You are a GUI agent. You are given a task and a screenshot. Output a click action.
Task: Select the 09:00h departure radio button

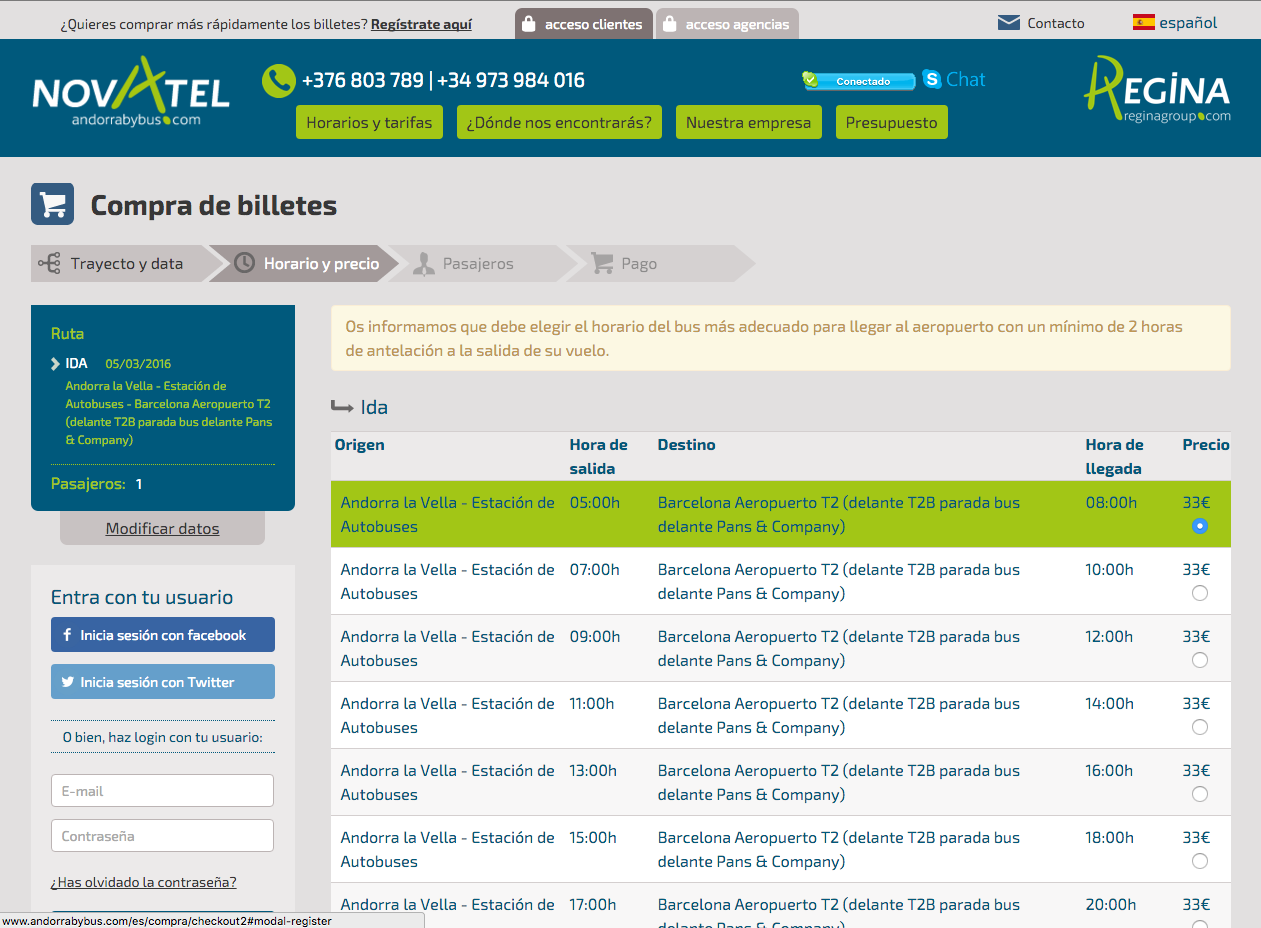point(1200,660)
